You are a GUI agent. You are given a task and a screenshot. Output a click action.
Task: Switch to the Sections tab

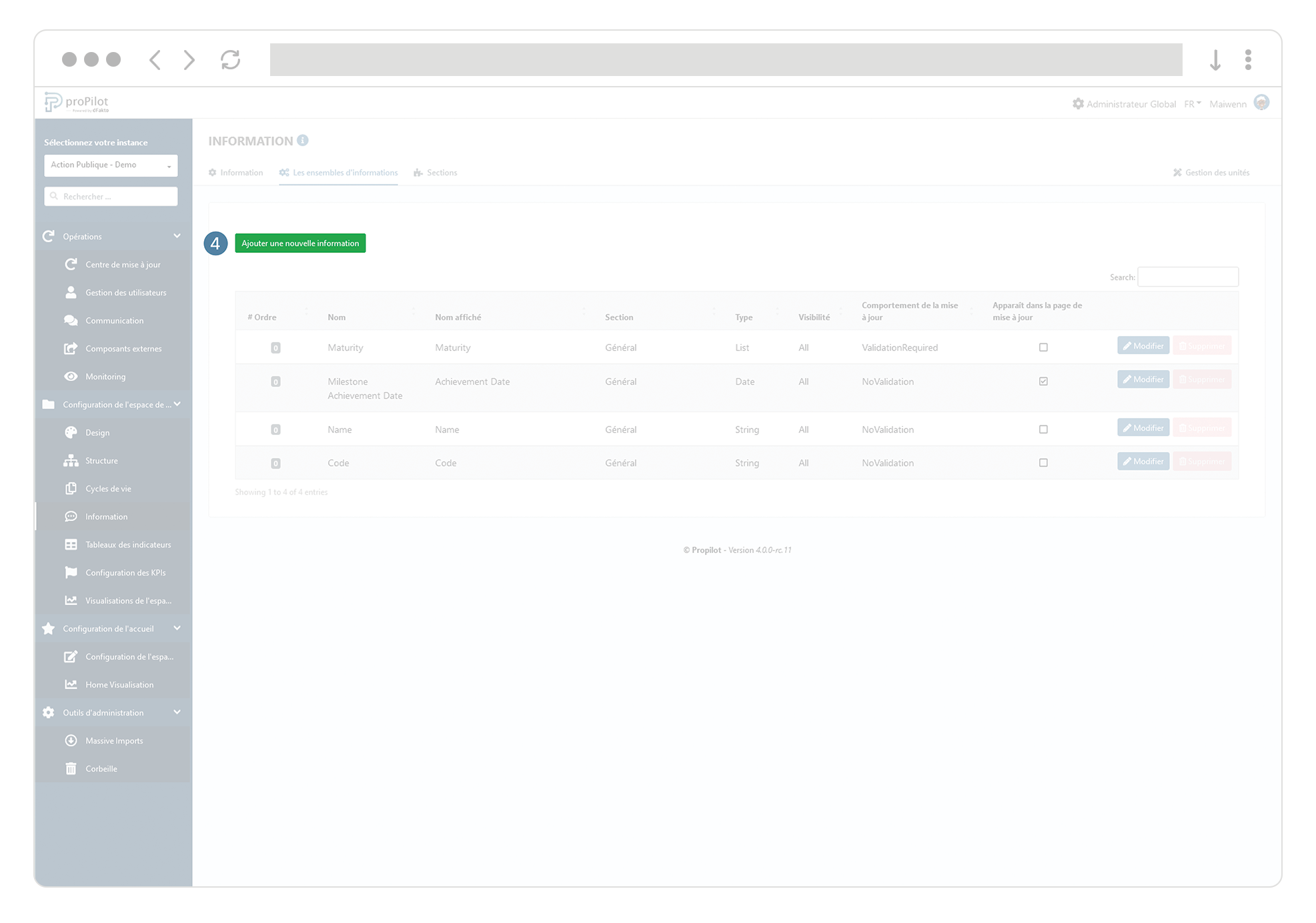click(435, 172)
